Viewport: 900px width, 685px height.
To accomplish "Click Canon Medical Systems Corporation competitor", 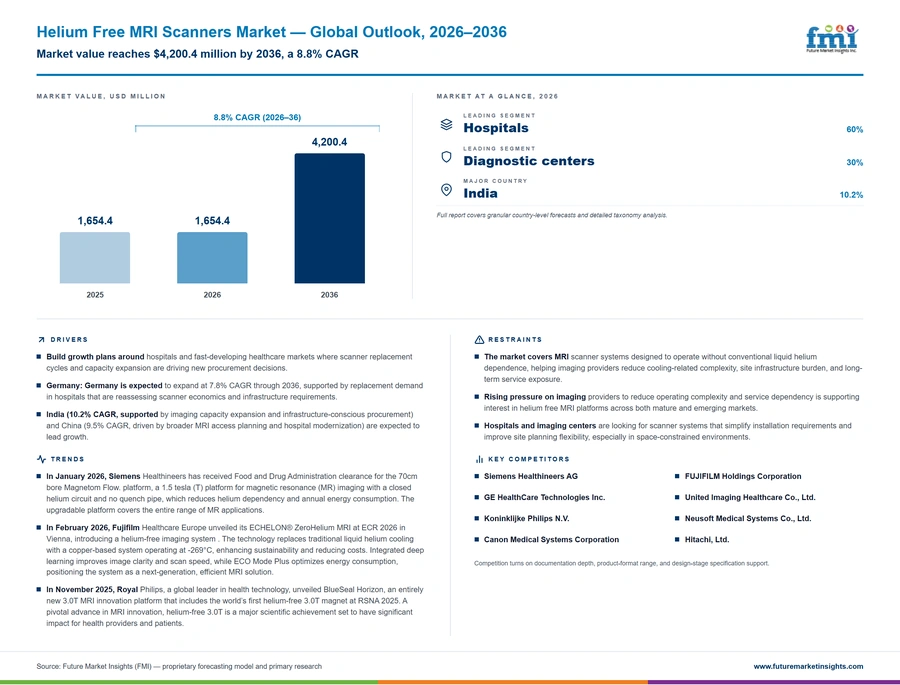I will point(551,540).
